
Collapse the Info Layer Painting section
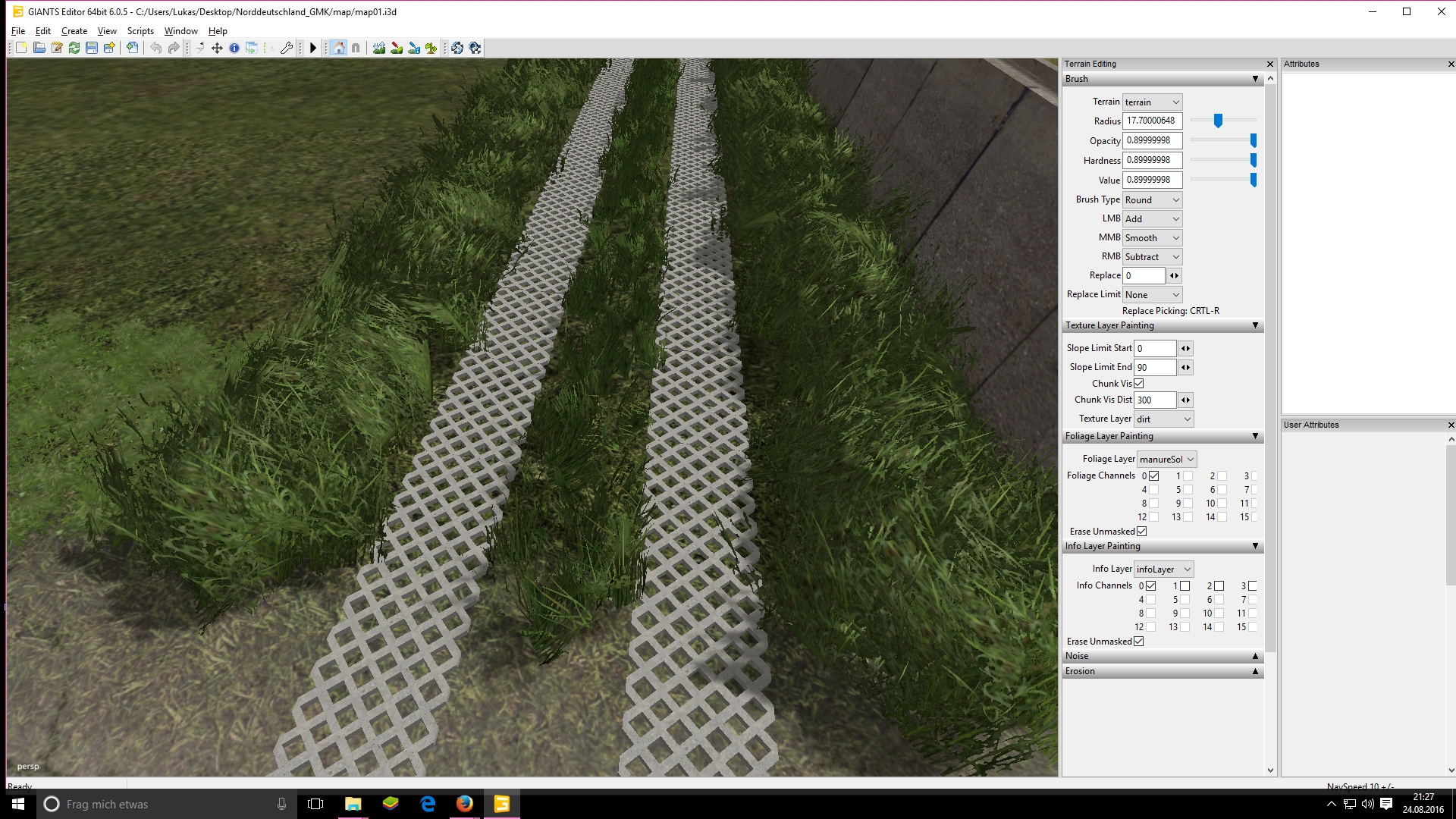1255,546
